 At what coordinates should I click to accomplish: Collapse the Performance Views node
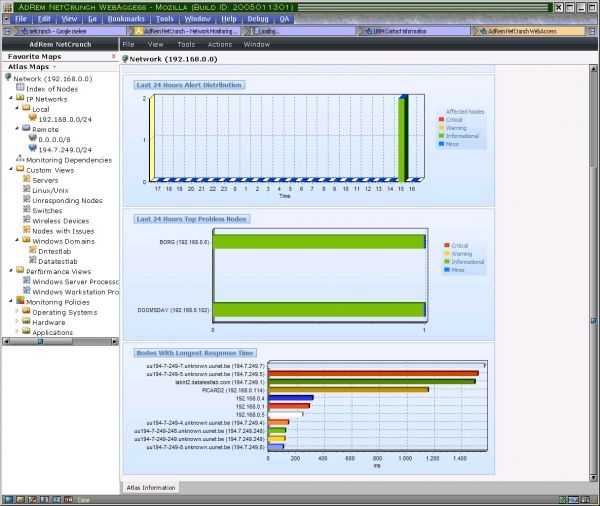click(11, 271)
